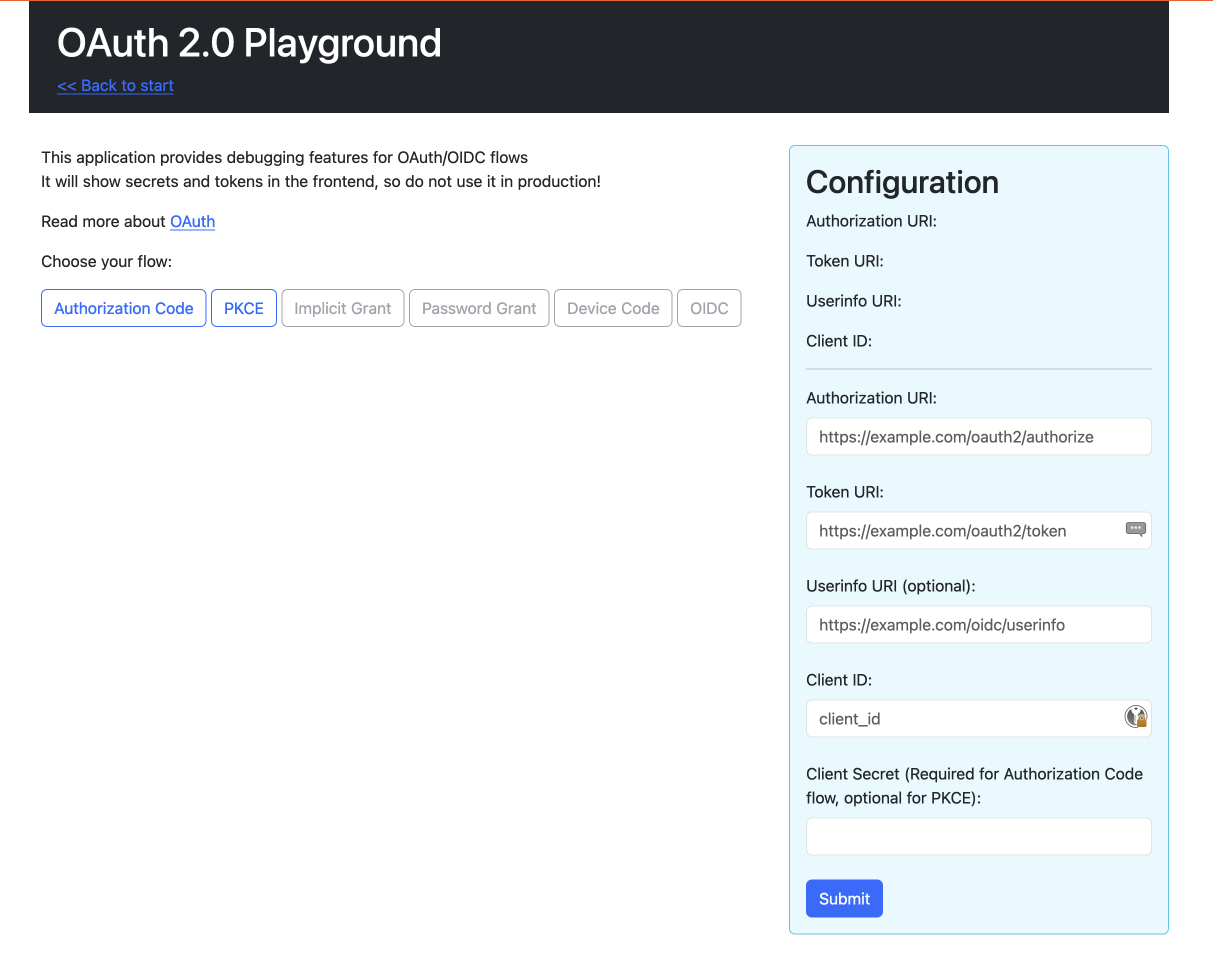This screenshot has width=1213, height=980.
Task: Pick the Password Grant flow
Action: point(478,308)
